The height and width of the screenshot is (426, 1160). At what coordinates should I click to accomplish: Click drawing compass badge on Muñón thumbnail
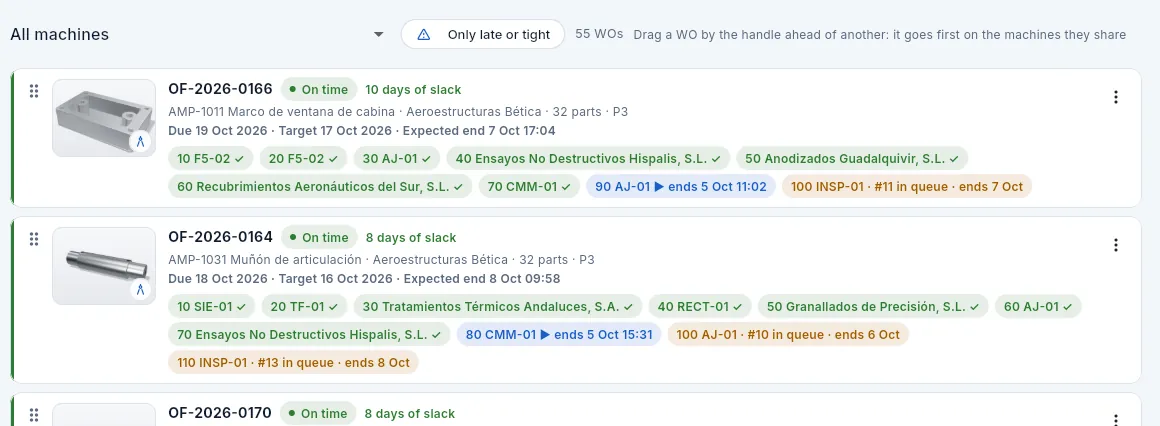click(141, 289)
